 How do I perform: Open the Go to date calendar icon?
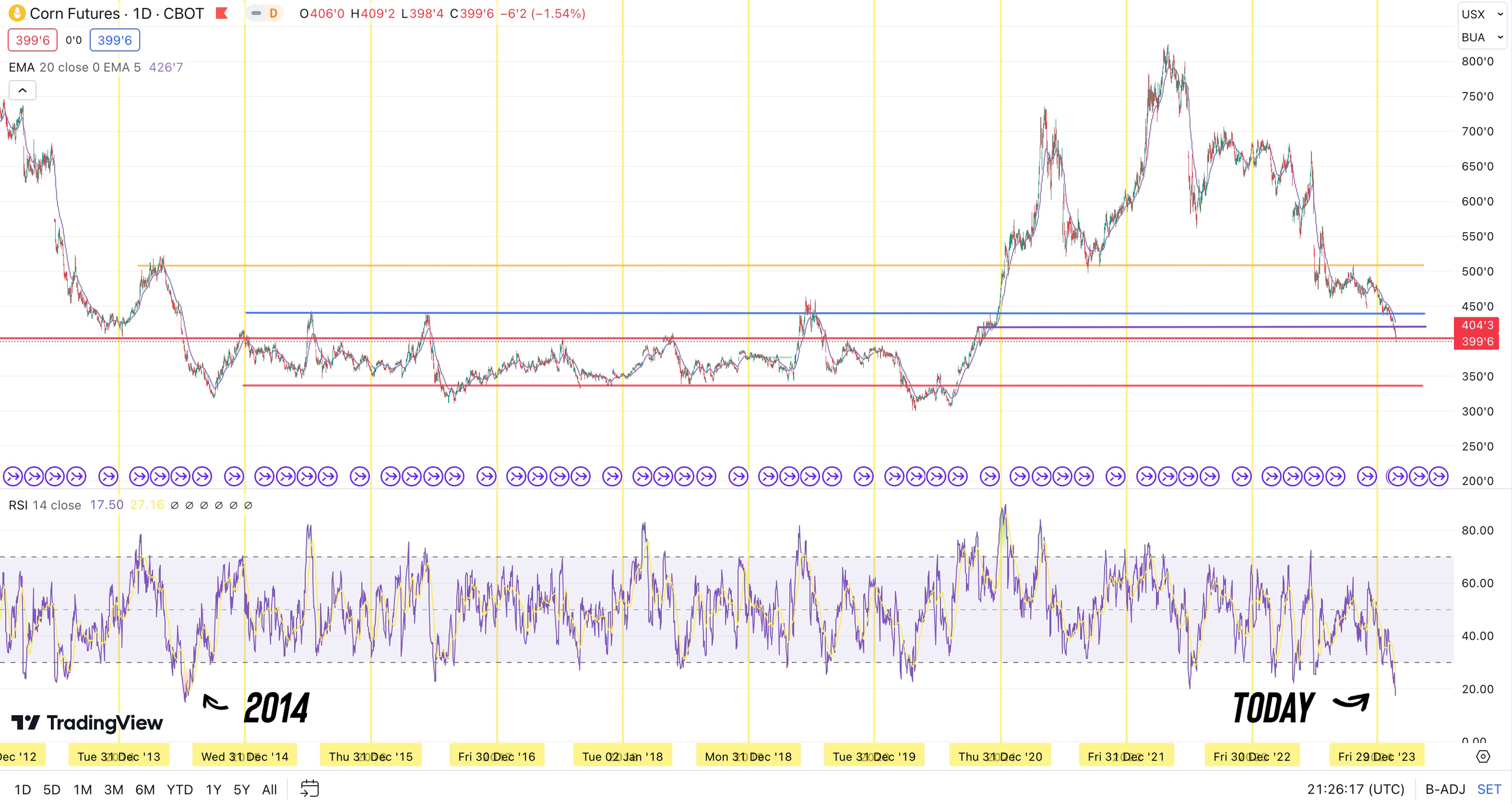coord(310,788)
